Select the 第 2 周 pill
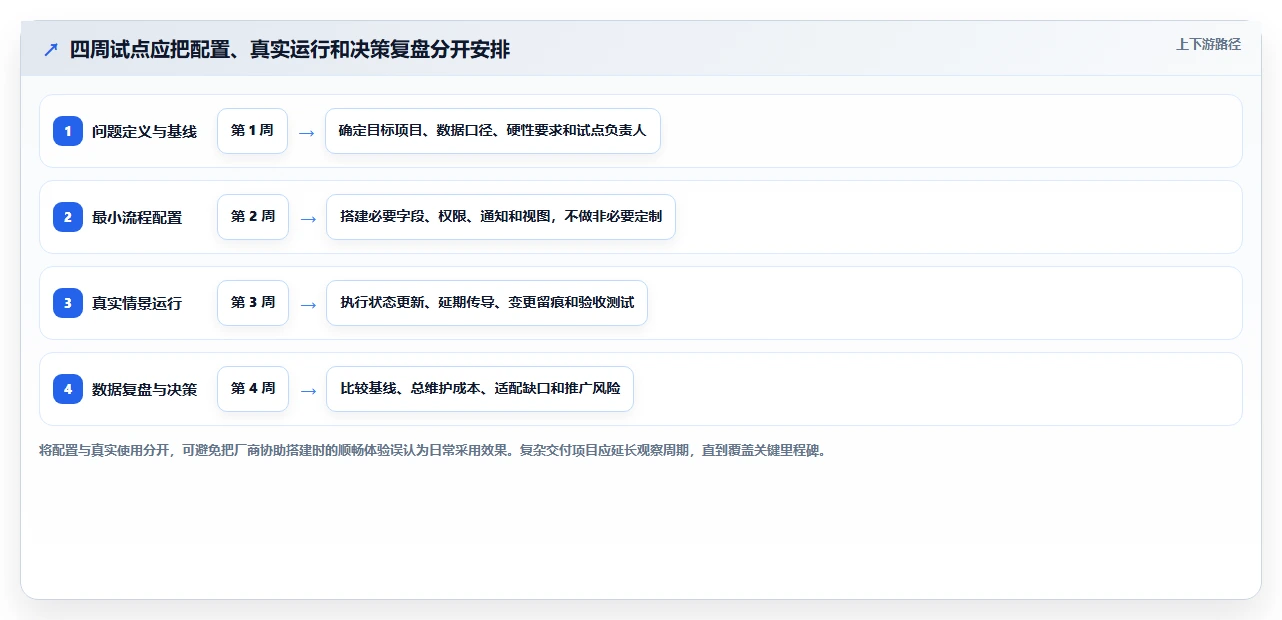 coord(253,217)
